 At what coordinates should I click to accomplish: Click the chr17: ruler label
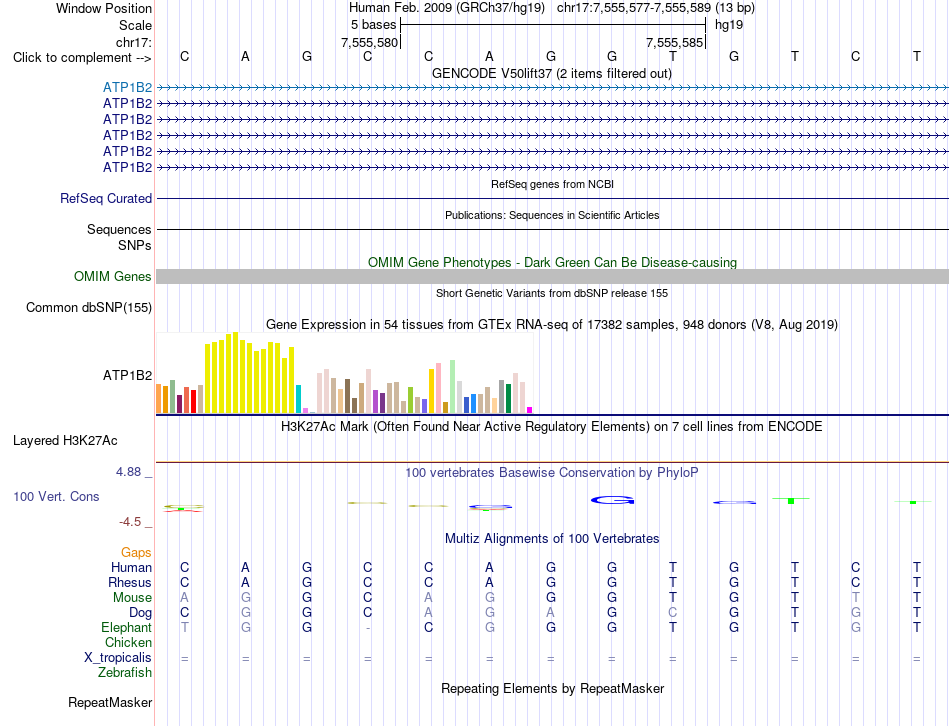coord(134,42)
